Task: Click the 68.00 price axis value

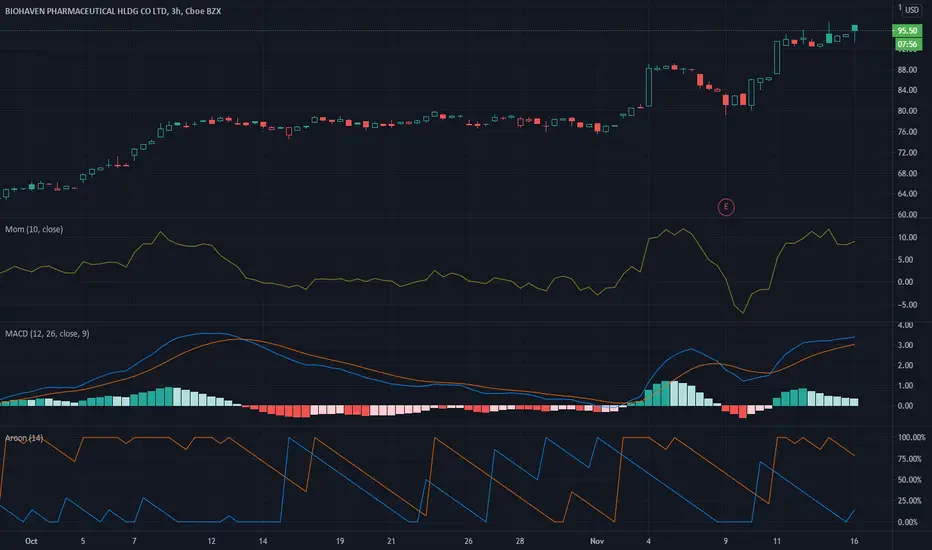Action: click(907, 174)
